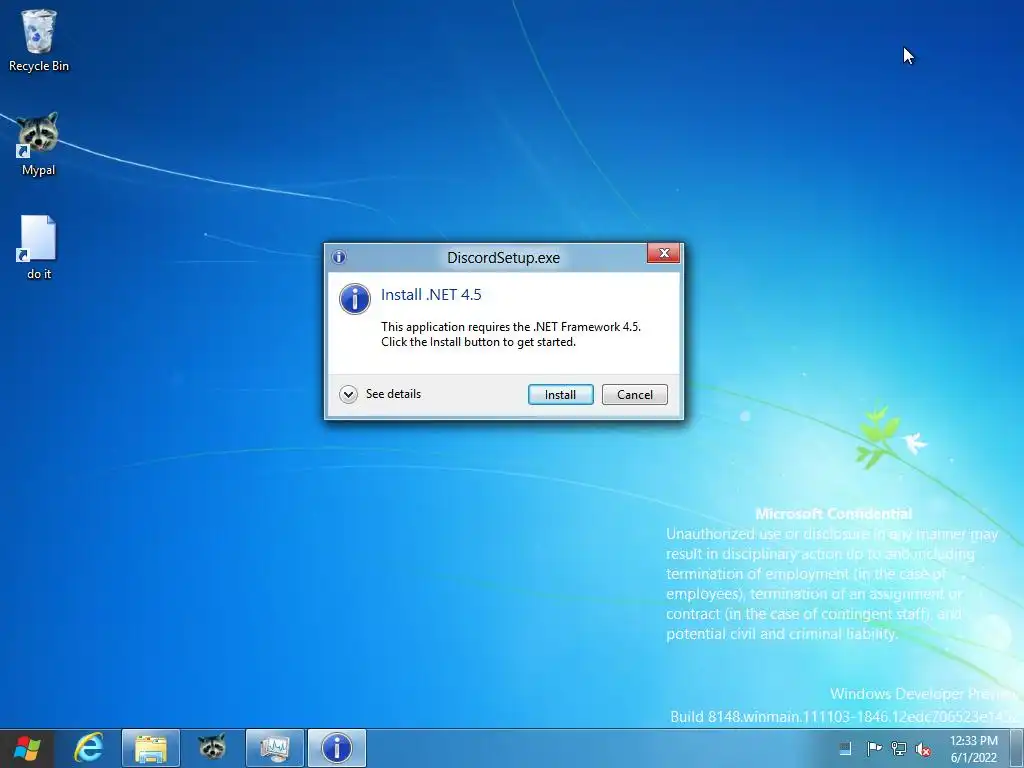The image size is (1024, 768).
Task: Open the Recycle Bin desktop icon
Action: click(x=39, y=40)
